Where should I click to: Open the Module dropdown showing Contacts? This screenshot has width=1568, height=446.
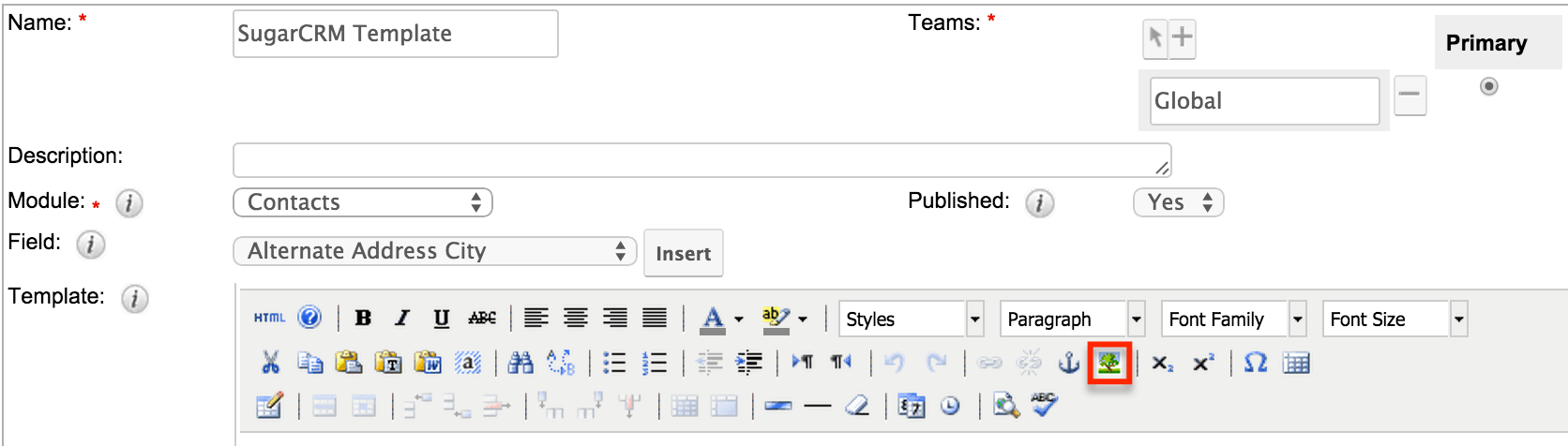point(363,202)
